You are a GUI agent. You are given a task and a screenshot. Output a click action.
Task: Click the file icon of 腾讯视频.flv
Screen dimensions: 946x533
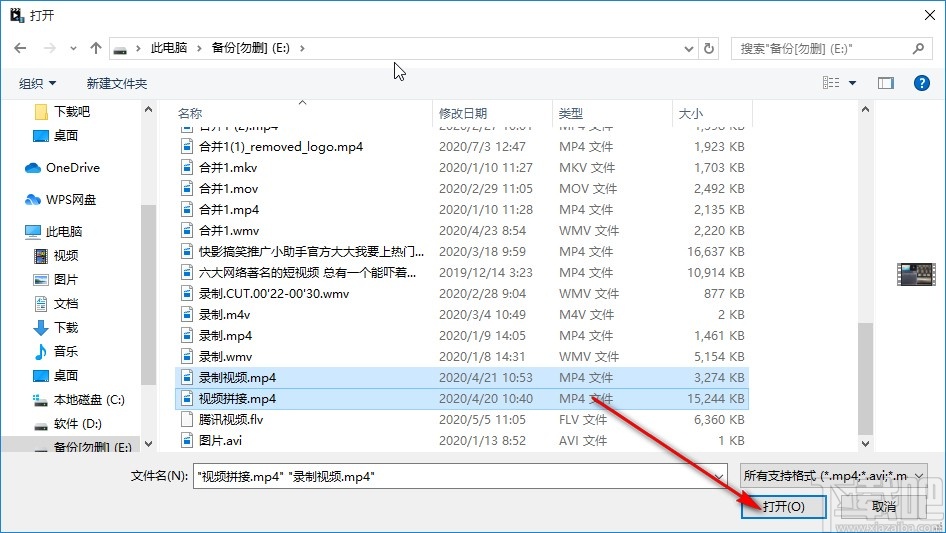point(187,420)
